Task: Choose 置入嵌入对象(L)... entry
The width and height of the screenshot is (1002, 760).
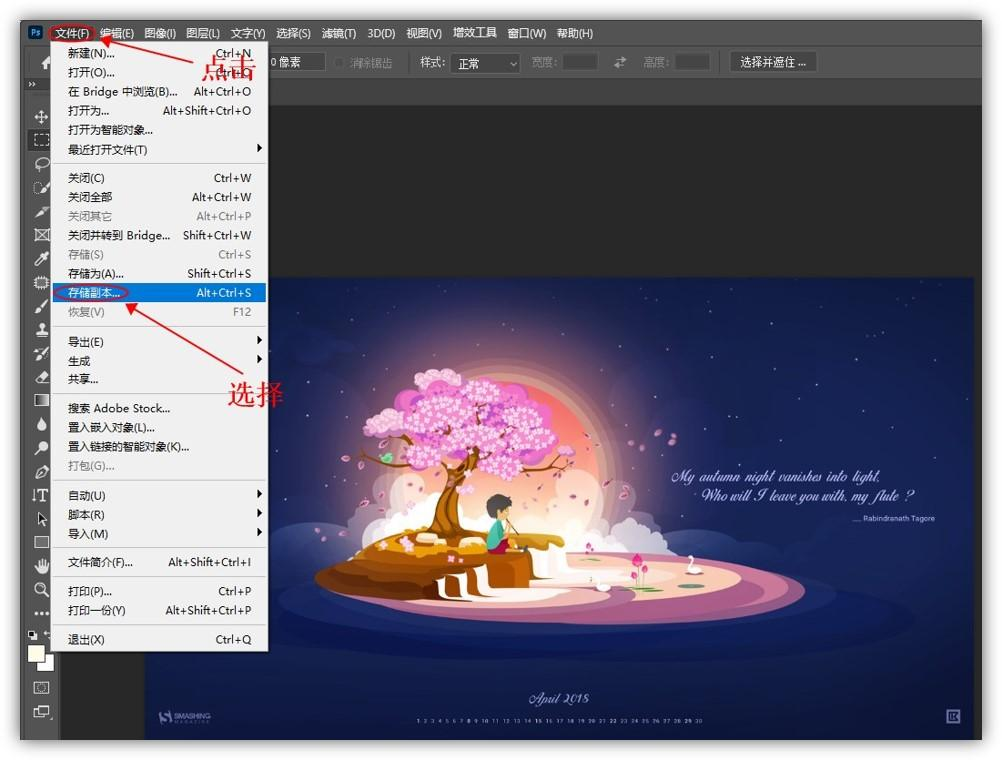Action: tap(159, 427)
